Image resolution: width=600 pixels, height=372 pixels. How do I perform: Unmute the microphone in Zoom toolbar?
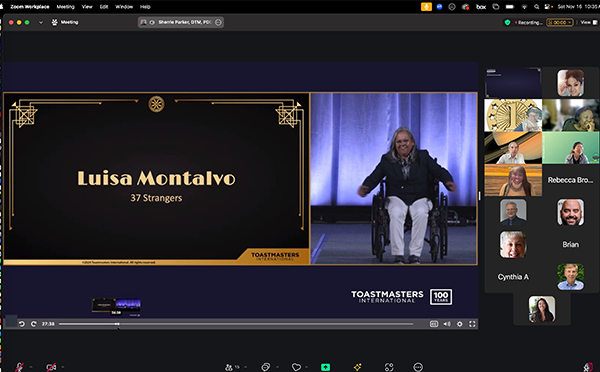[x=19, y=367]
